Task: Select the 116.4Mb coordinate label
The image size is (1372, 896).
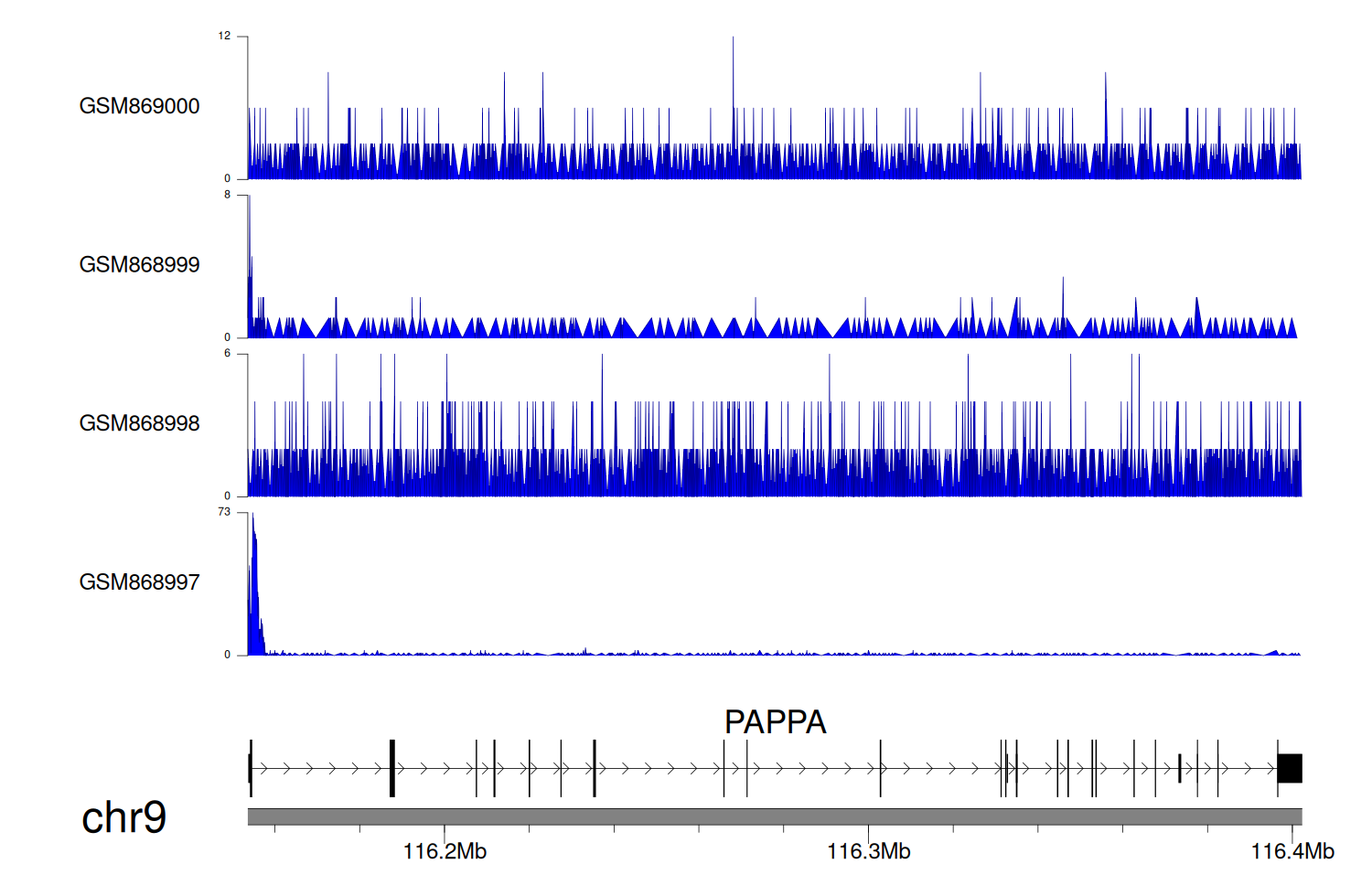Action: click(1292, 851)
